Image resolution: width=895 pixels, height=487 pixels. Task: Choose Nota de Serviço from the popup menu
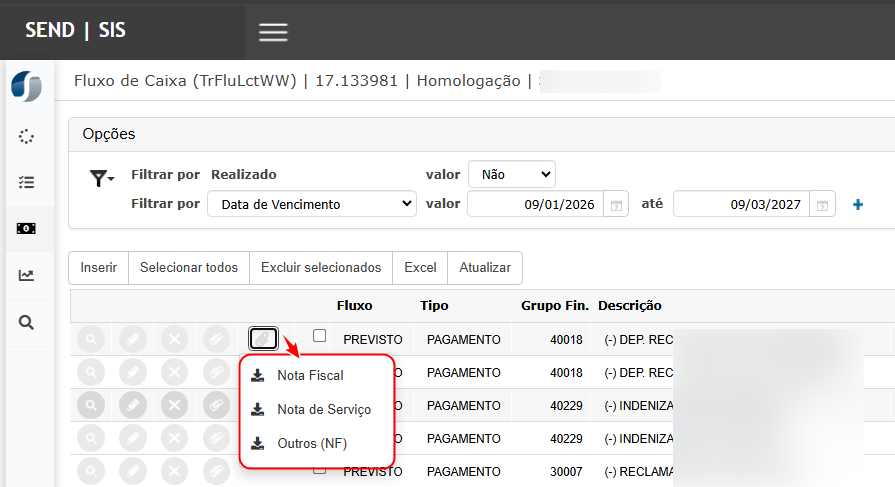point(323,409)
